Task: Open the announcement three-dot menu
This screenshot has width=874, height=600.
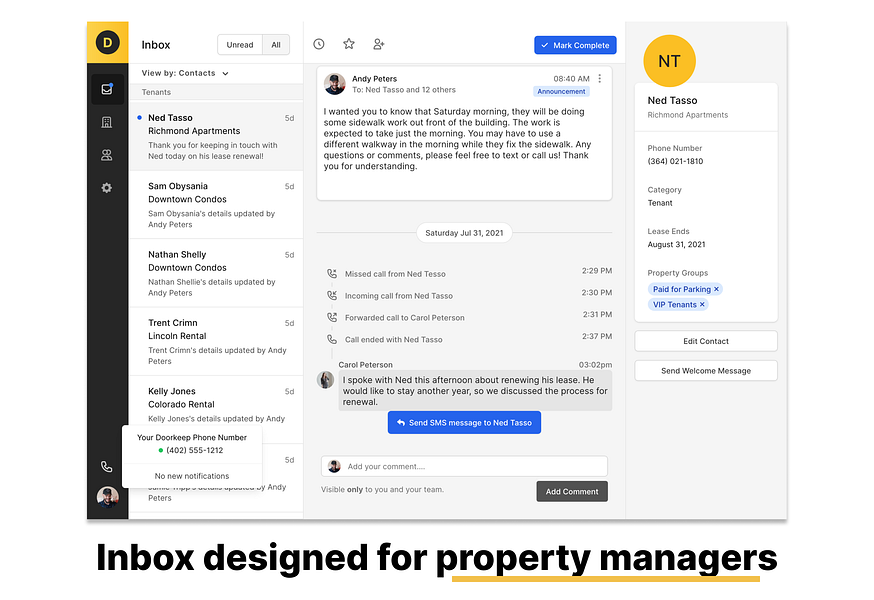Action: [x=600, y=79]
